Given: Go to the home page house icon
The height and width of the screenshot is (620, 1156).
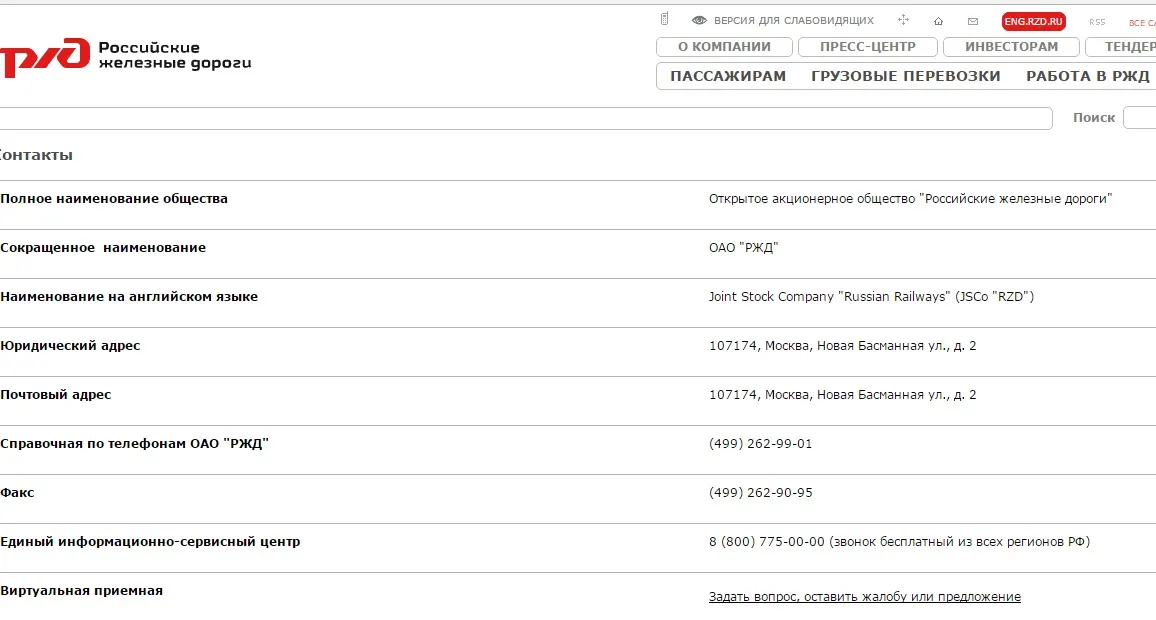Looking at the screenshot, I should pyautogui.click(x=939, y=21).
